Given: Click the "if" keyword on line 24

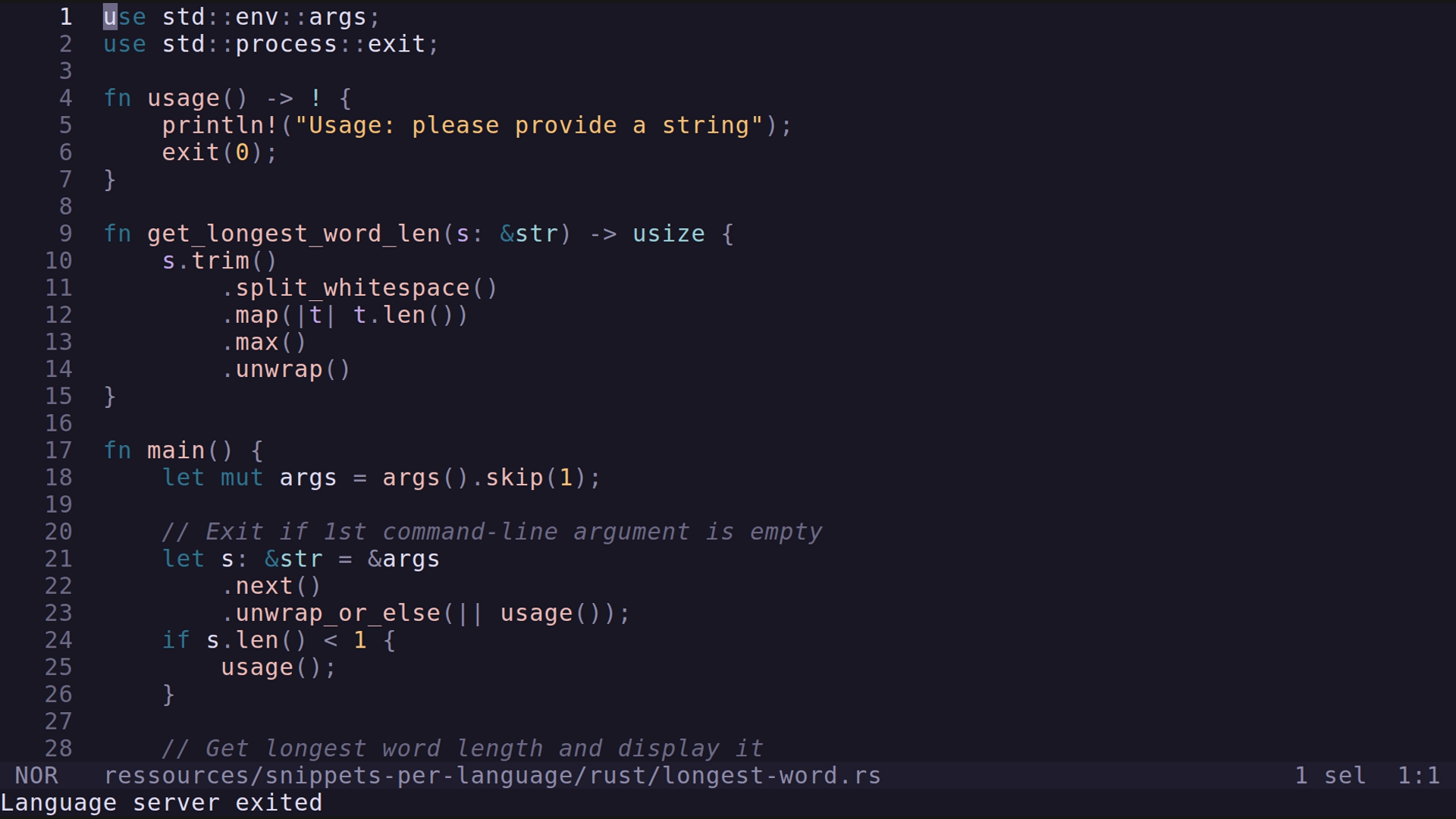Looking at the screenshot, I should pyautogui.click(x=176, y=640).
